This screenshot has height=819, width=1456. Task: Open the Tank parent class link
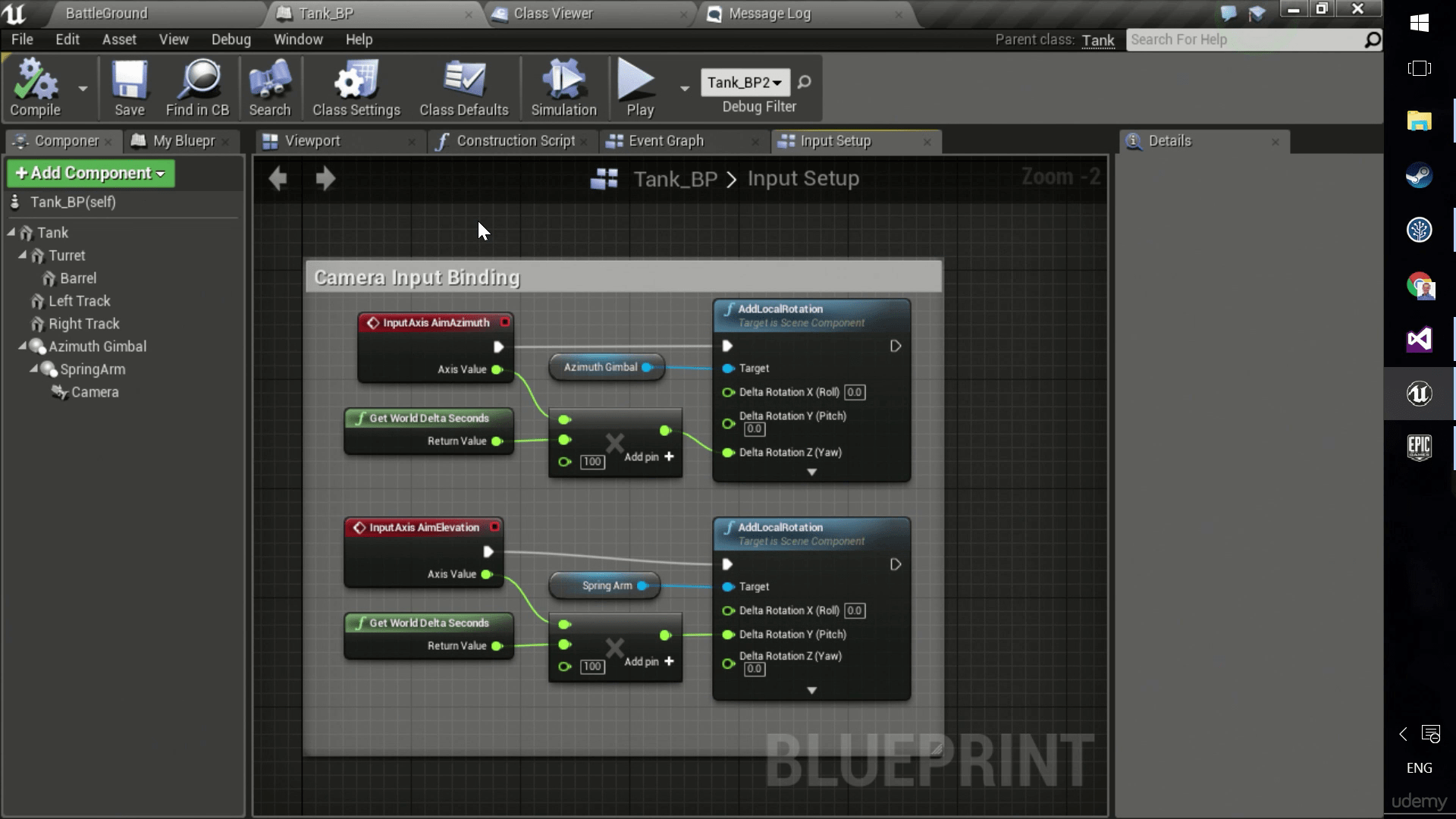point(1097,40)
